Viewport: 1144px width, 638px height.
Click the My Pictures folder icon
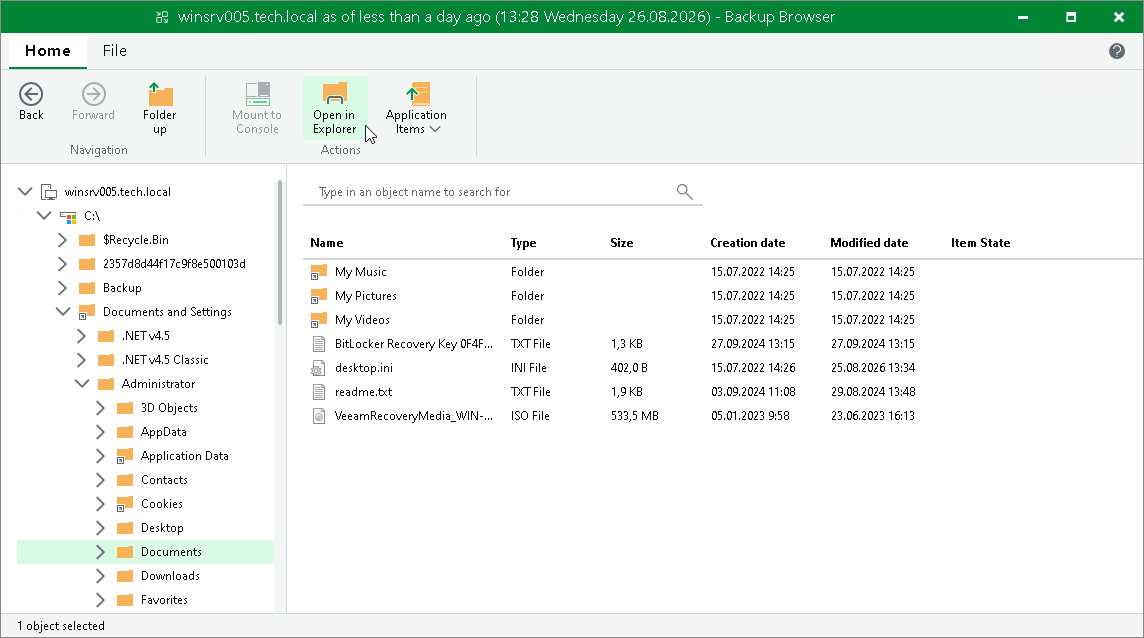(319, 296)
